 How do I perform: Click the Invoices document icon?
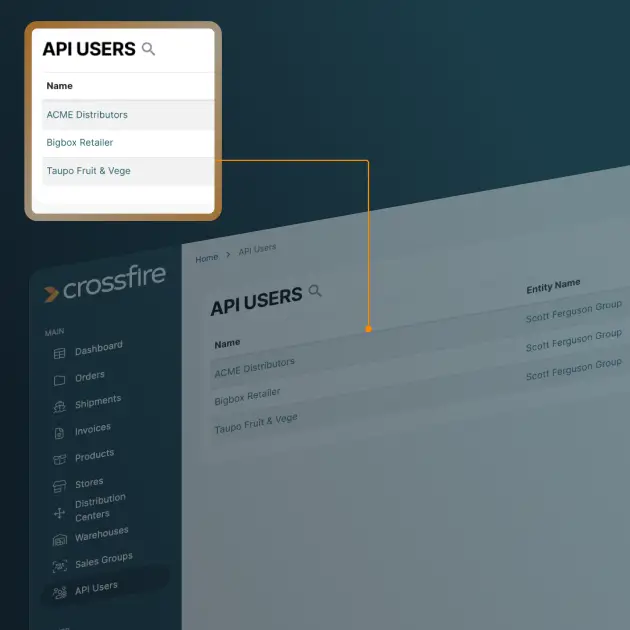(59, 433)
